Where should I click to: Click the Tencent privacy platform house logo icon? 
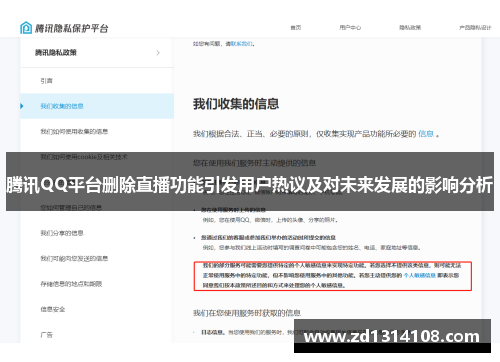tap(26, 28)
